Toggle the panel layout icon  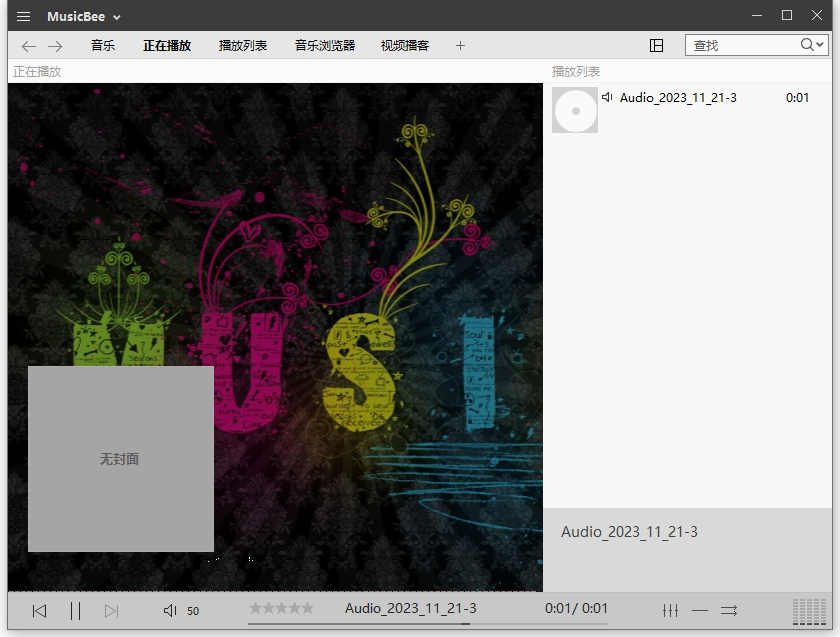656,46
